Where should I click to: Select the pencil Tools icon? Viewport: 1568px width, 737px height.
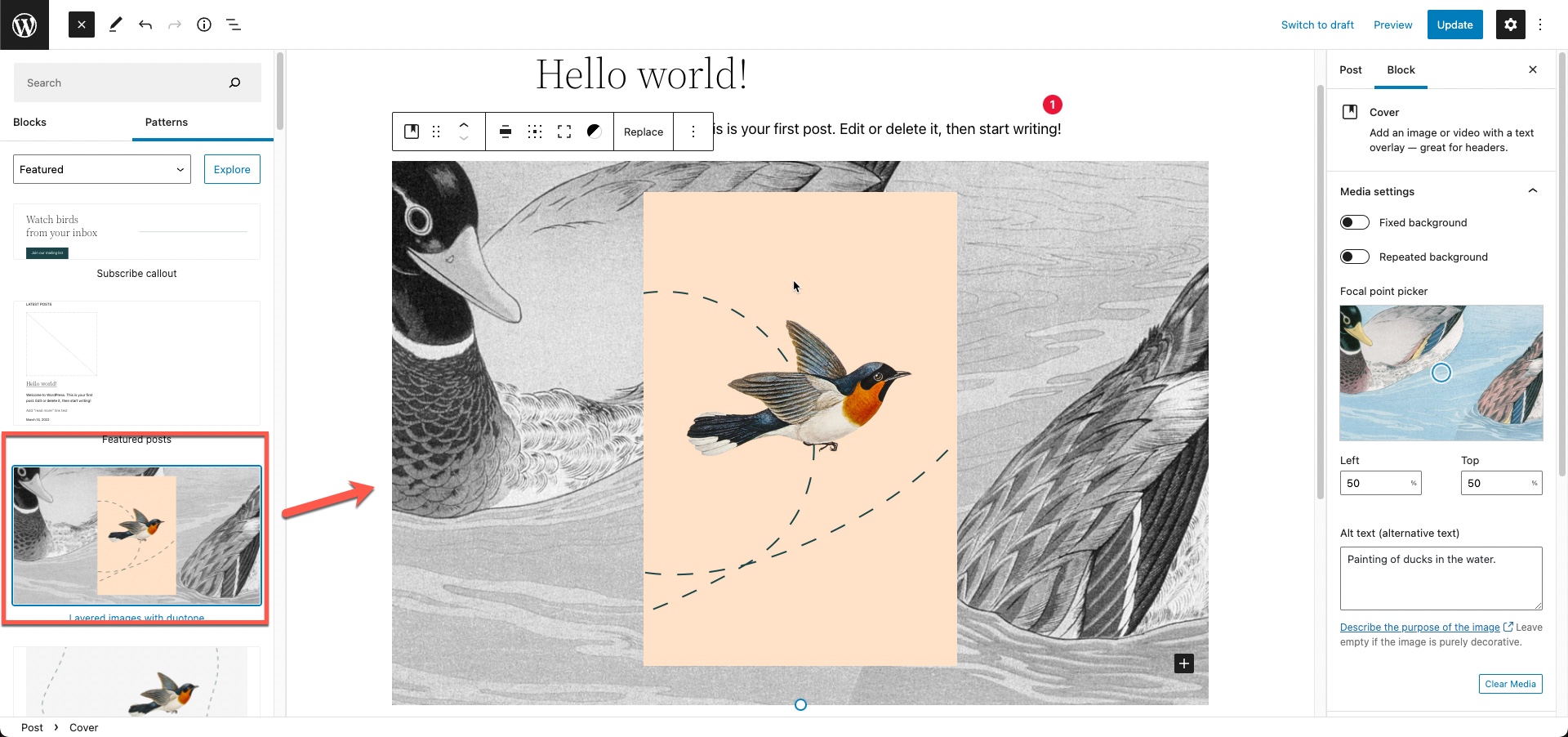point(115,25)
